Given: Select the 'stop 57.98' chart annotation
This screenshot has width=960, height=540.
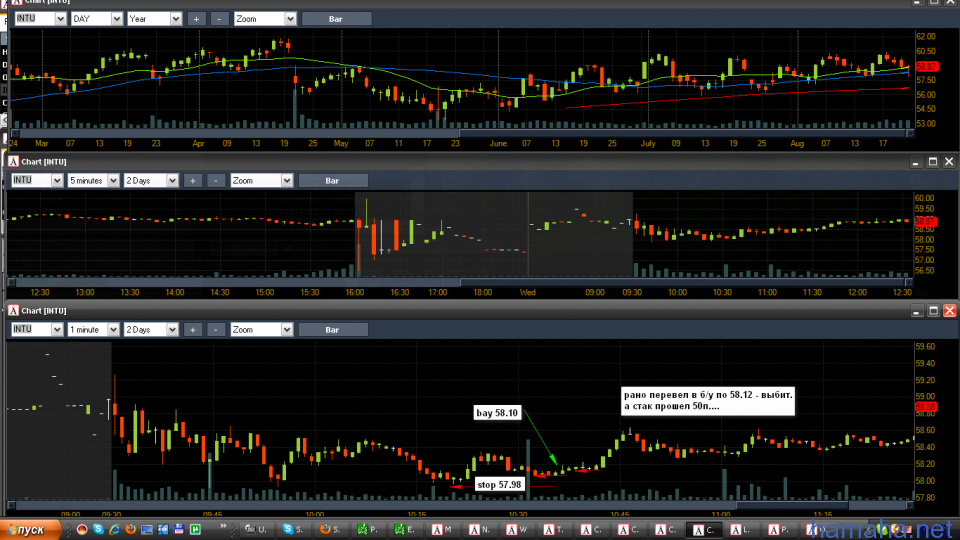Looking at the screenshot, I should point(499,484).
